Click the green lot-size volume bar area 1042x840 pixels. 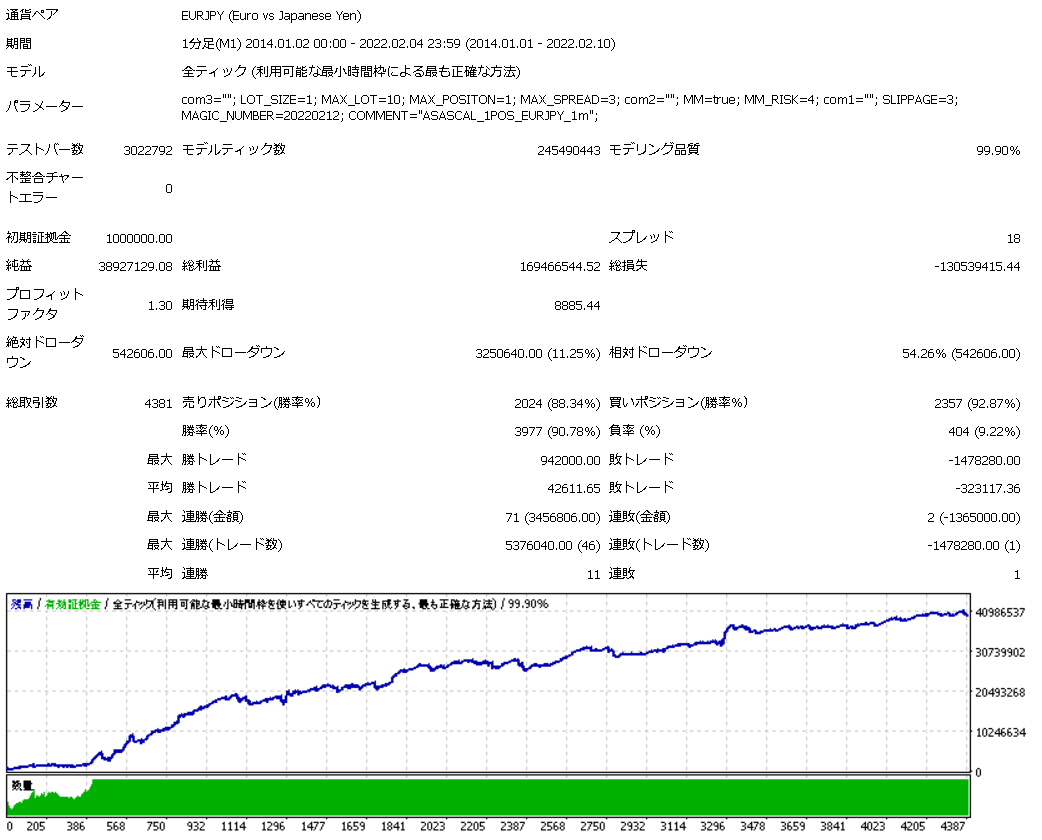(488, 796)
